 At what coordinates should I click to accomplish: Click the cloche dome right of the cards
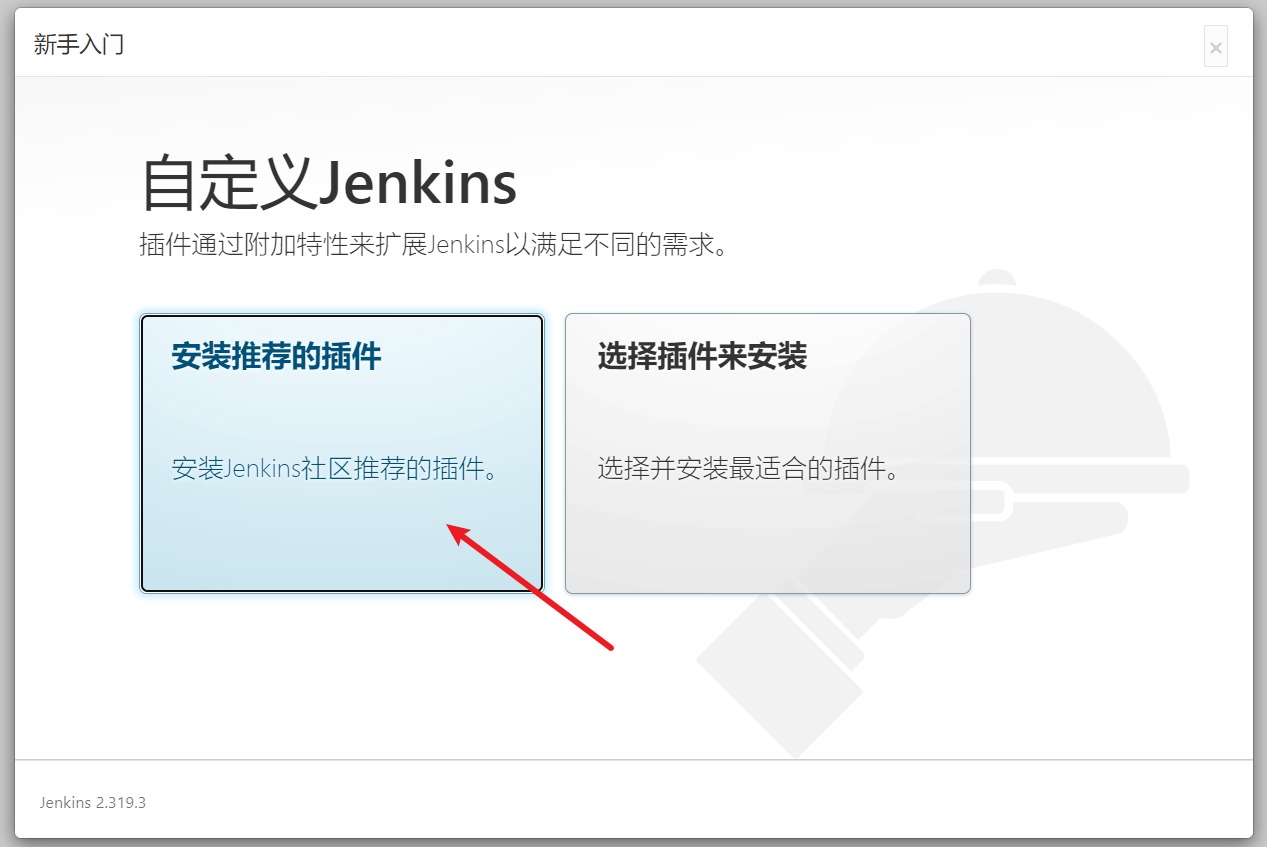coord(1070,380)
